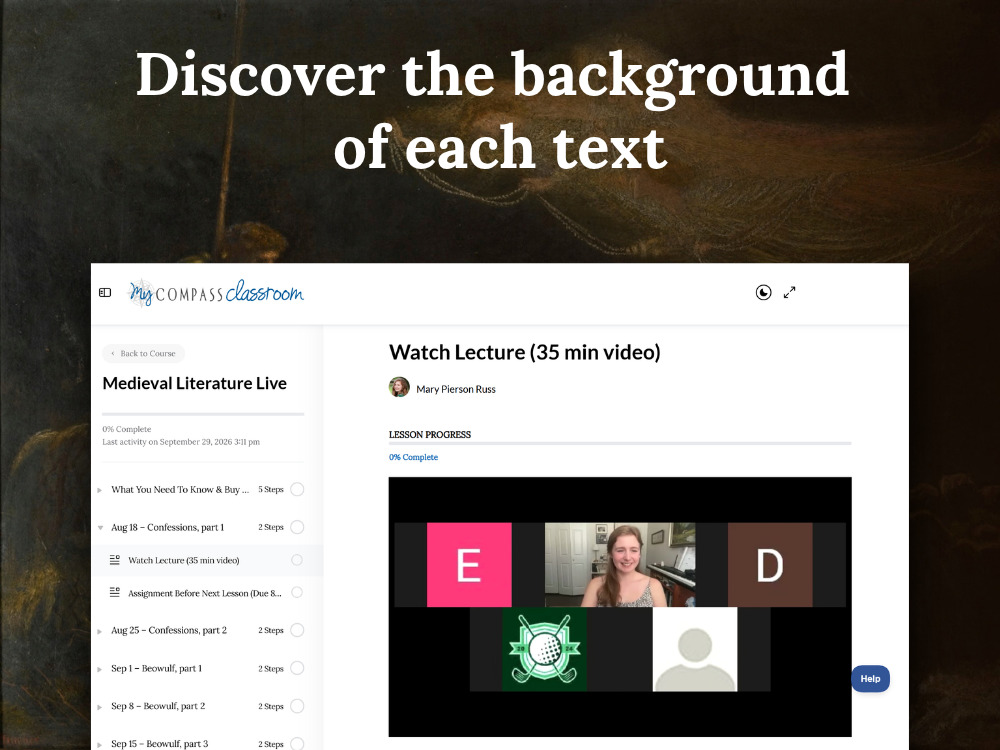Click 2 Steps label of Sep 8 section
This screenshot has width=1000, height=750.
(271, 706)
